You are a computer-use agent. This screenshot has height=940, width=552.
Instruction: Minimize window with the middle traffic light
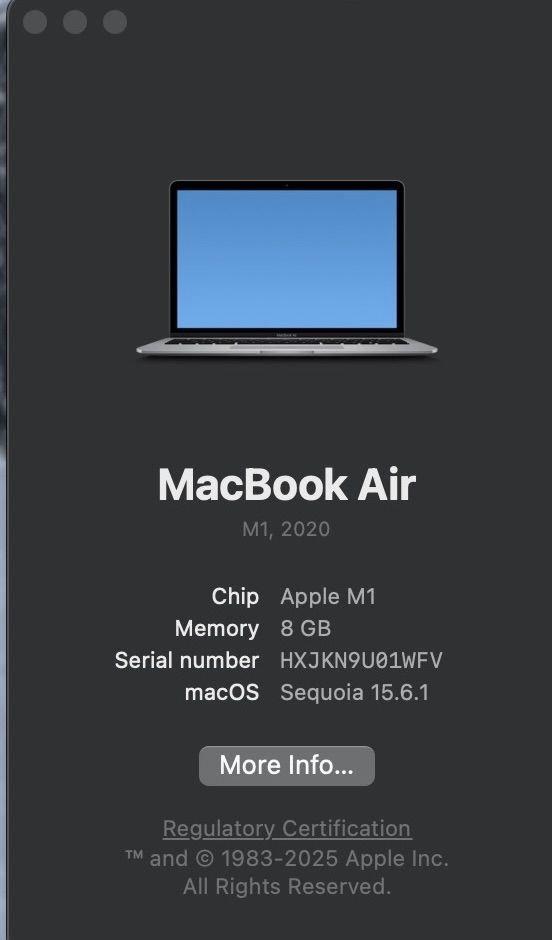[75, 22]
